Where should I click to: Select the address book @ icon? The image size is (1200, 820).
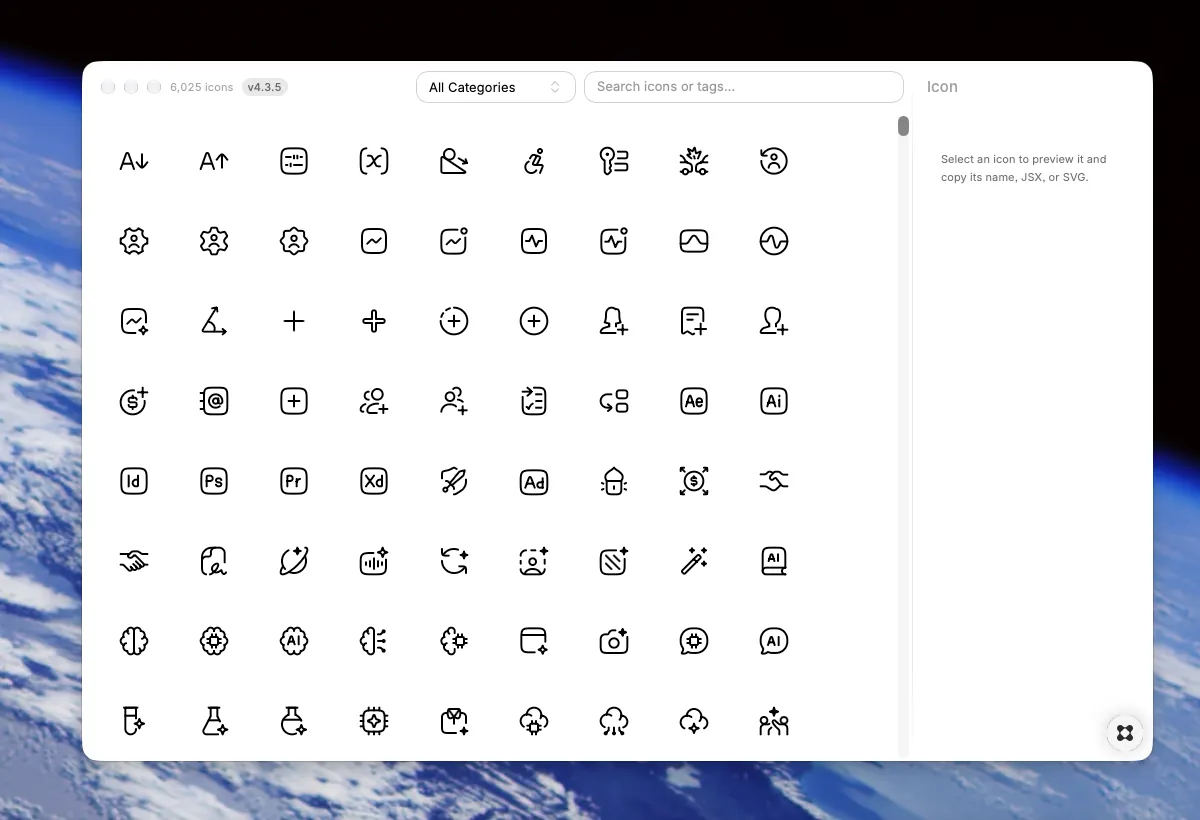[x=214, y=401]
